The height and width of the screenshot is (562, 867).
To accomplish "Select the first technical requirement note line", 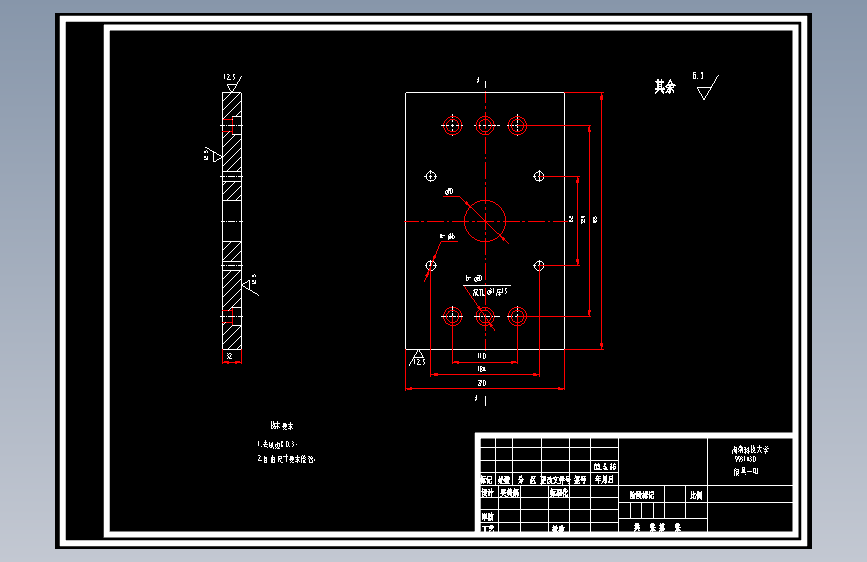I will point(277,444).
